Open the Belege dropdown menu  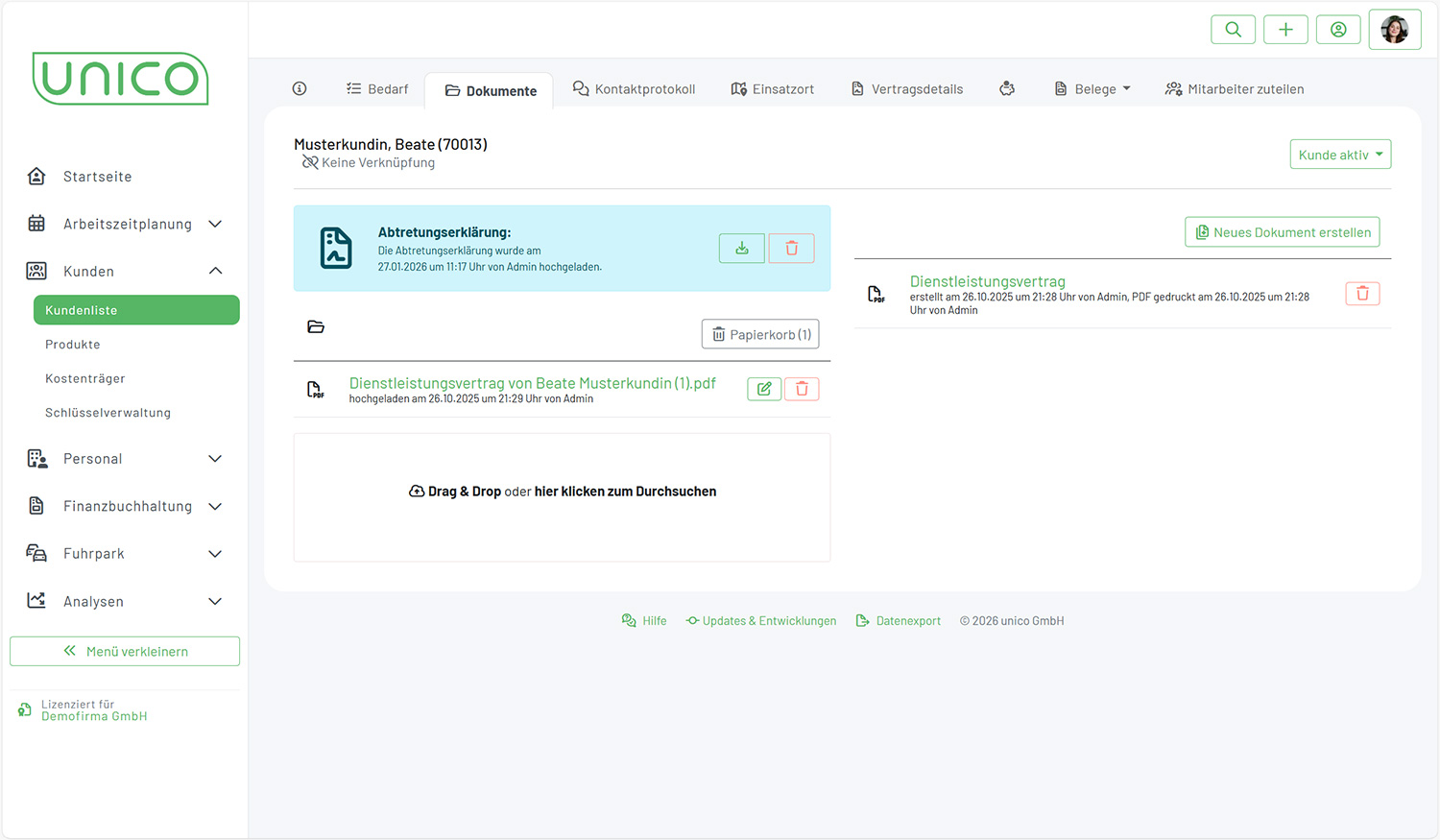tap(1092, 89)
